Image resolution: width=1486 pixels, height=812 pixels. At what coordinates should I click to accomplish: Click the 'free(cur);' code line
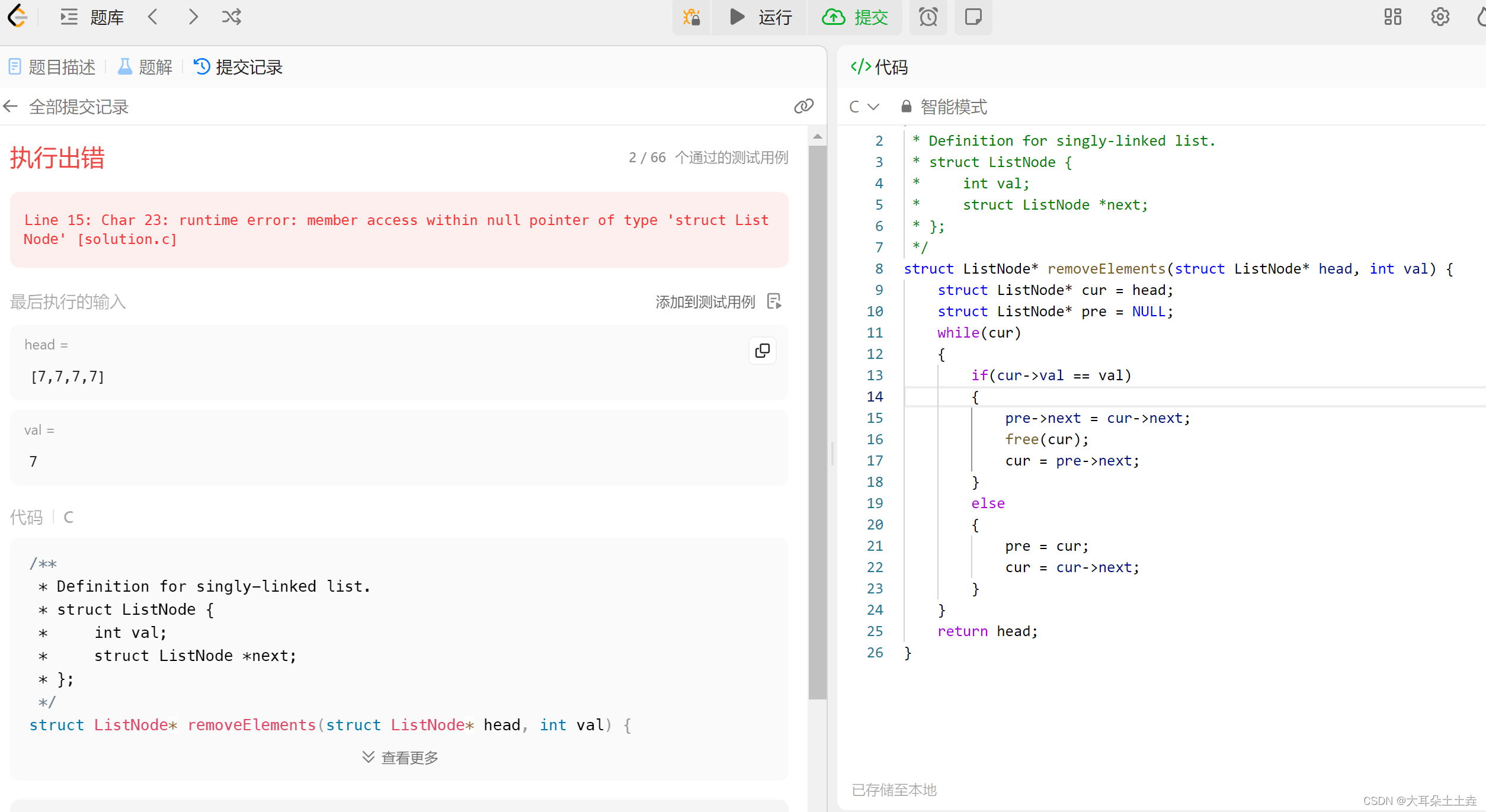click(x=1047, y=439)
